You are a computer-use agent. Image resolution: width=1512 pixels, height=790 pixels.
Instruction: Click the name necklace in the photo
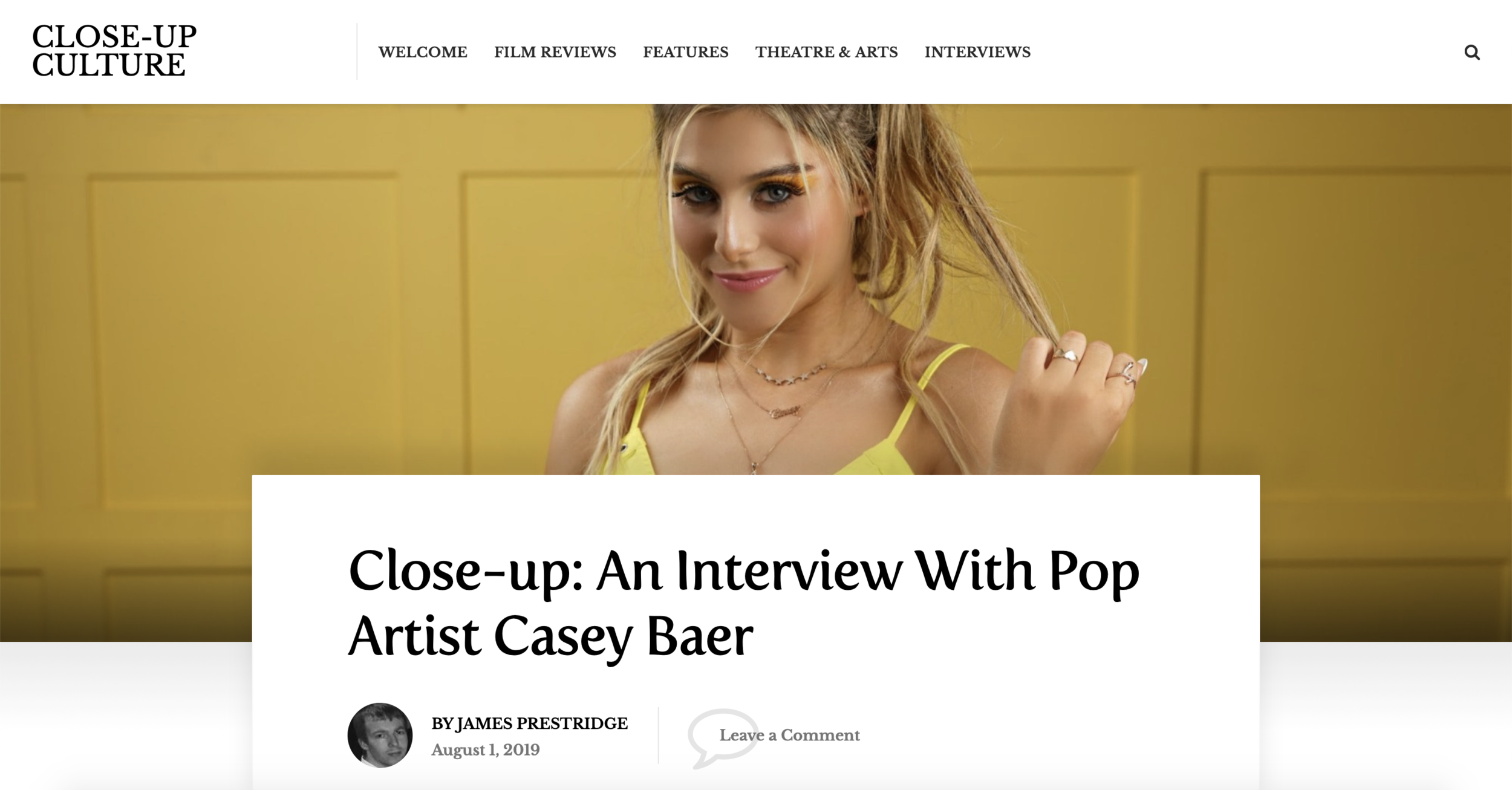point(785,413)
